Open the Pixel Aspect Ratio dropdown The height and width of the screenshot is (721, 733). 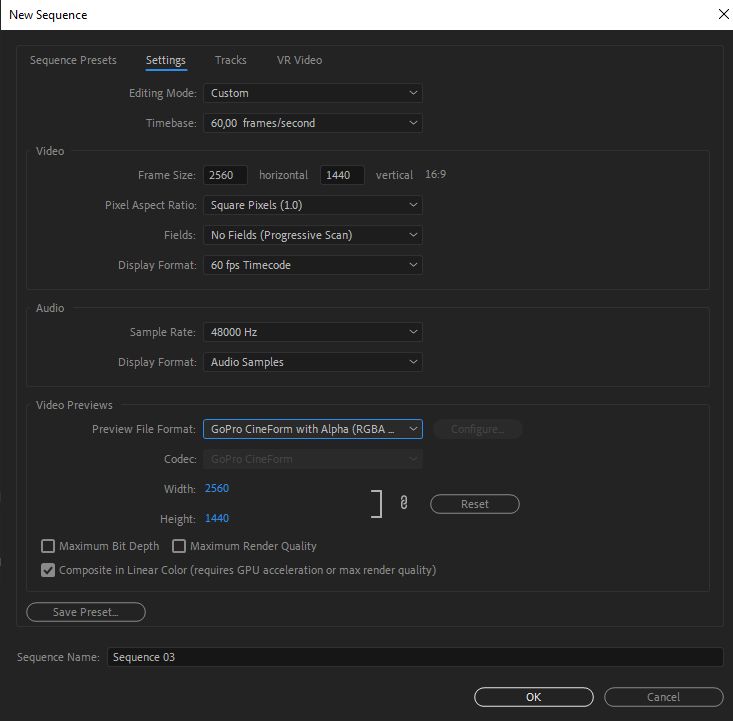tap(312, 205)
